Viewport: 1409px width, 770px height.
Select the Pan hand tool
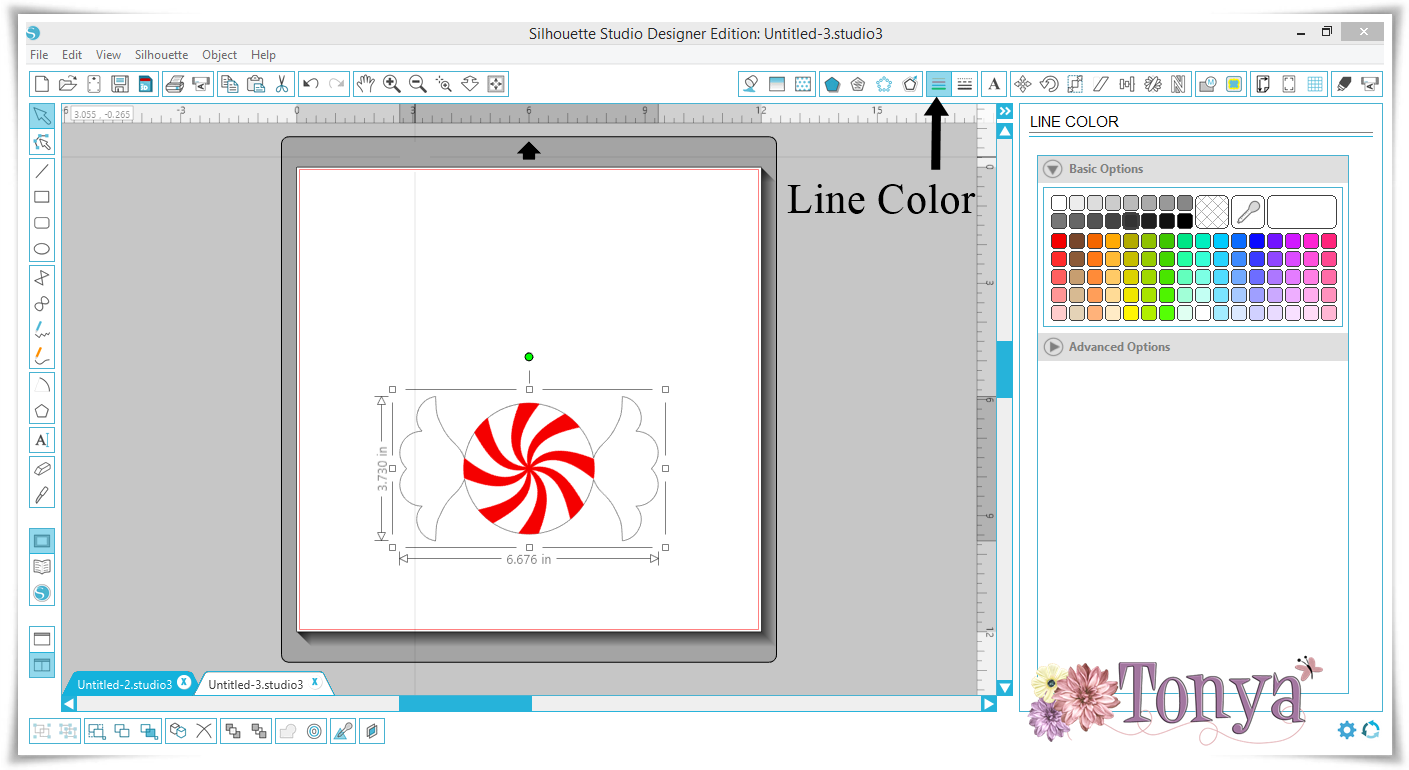tap(365, 84)
